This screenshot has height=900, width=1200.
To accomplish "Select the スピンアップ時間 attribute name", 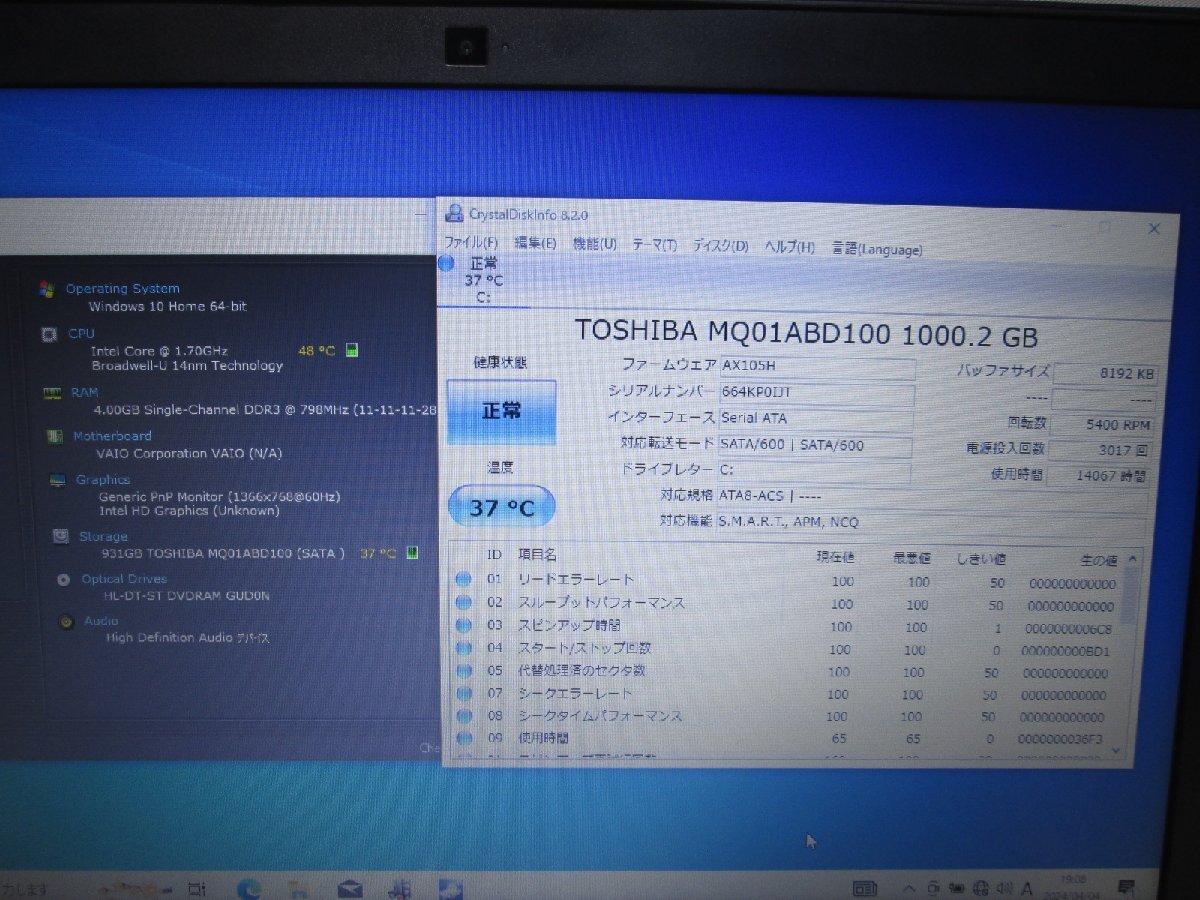I will 568,626.
